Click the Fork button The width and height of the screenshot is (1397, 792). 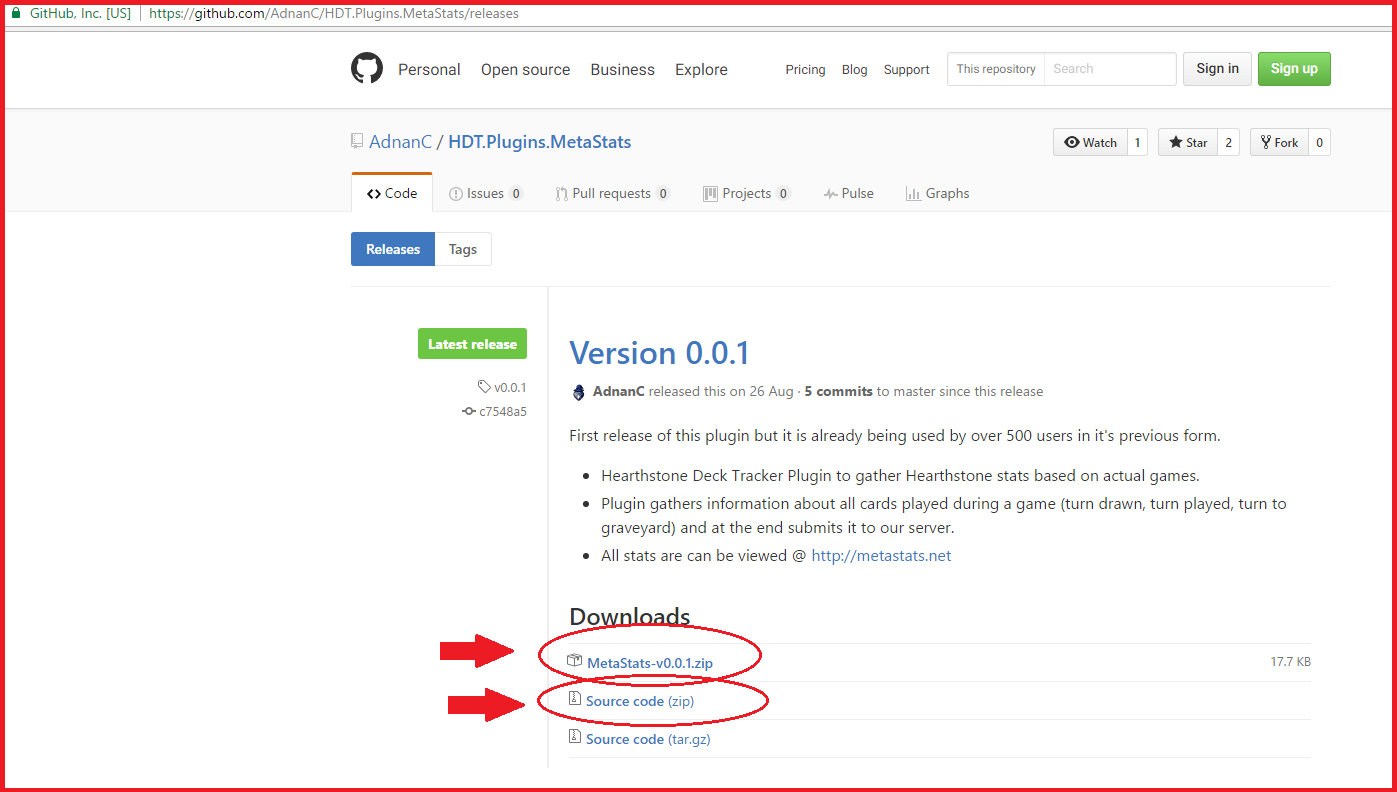pos(1279,142)
